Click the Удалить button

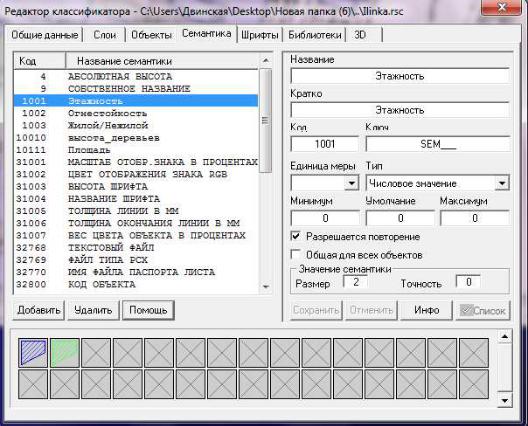tap(93, 310)
